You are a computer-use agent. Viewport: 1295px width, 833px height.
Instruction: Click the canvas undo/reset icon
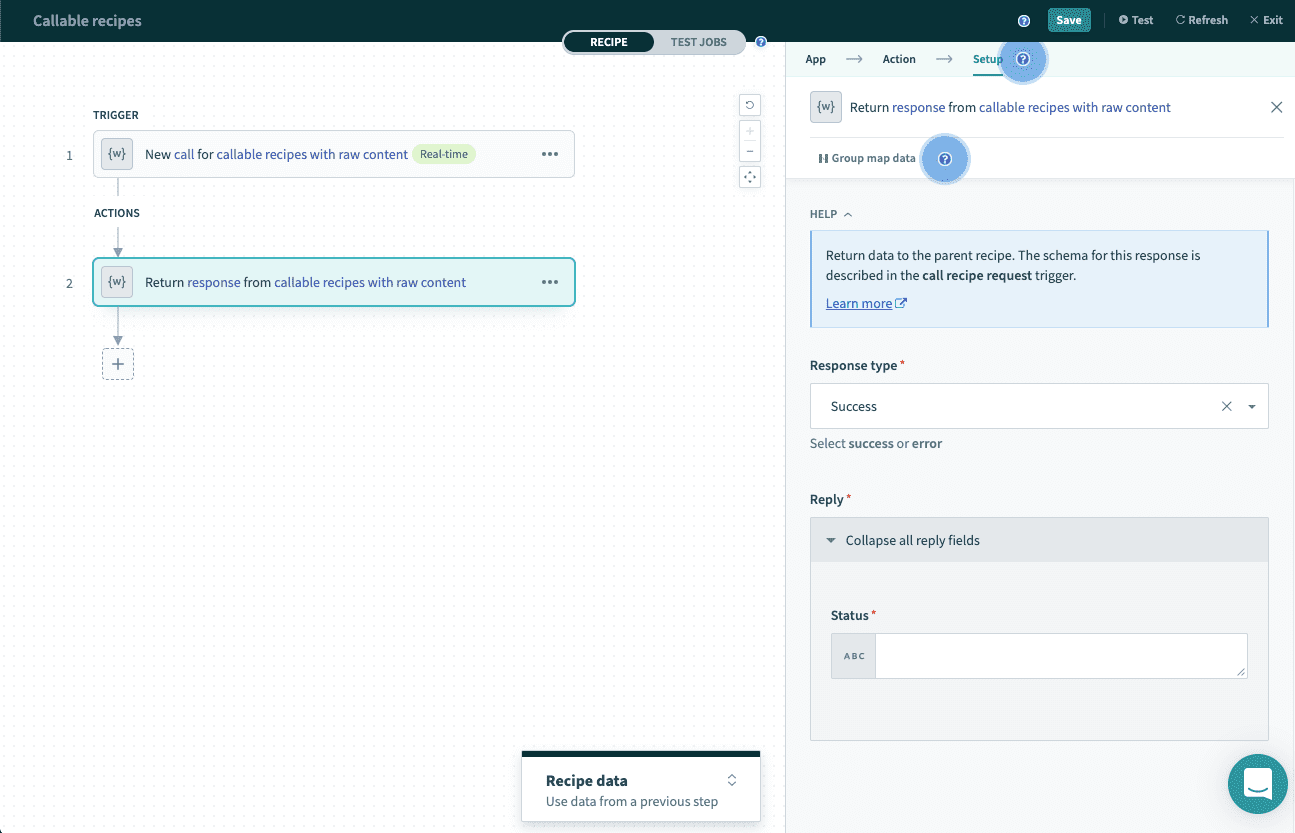pyautogui.click(x=749, y=105)
